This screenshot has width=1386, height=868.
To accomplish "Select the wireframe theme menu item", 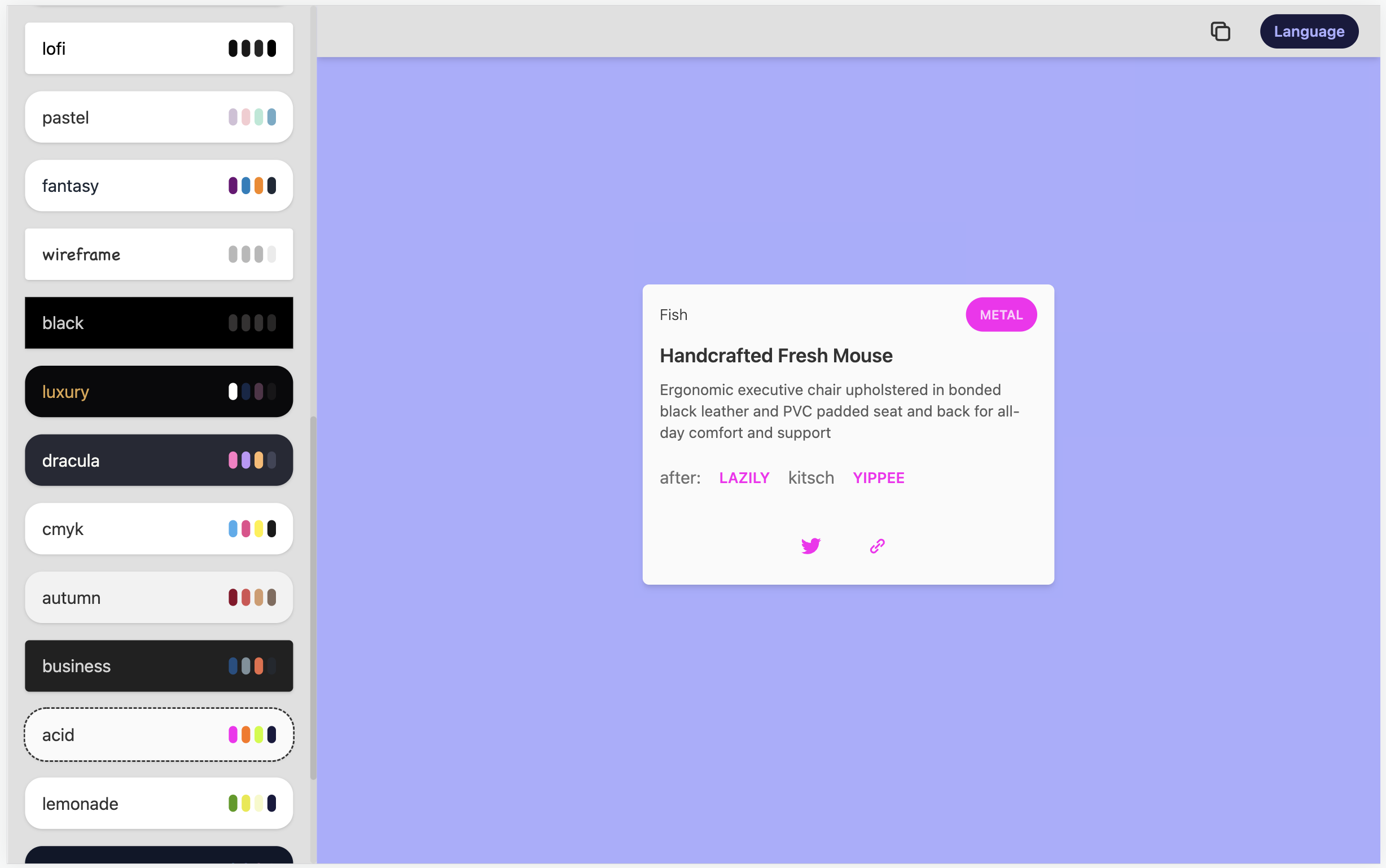I will (158, 254).
